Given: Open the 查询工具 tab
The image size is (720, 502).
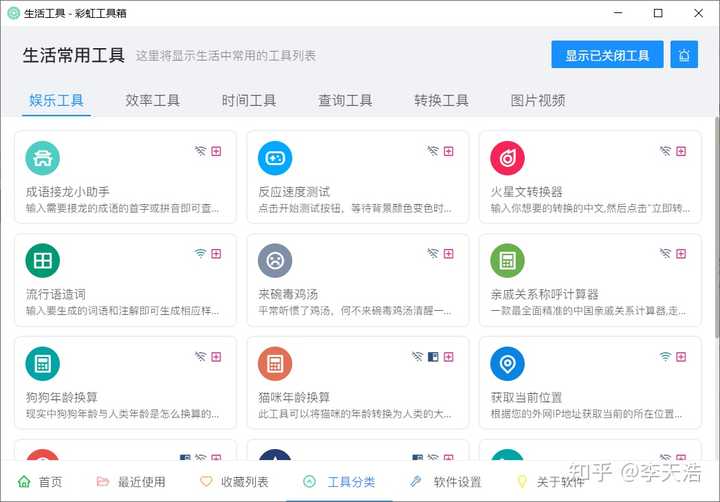Looking at the screenshot, I should point(345,100).
